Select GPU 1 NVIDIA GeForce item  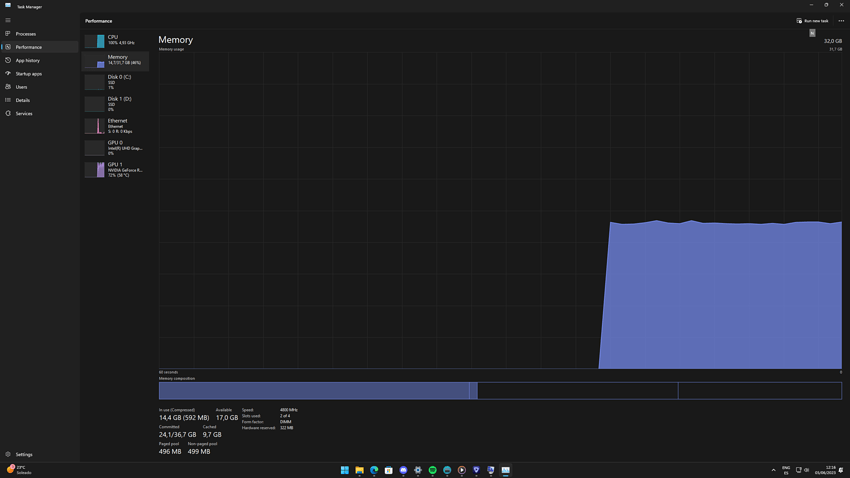tap(115, 170)
